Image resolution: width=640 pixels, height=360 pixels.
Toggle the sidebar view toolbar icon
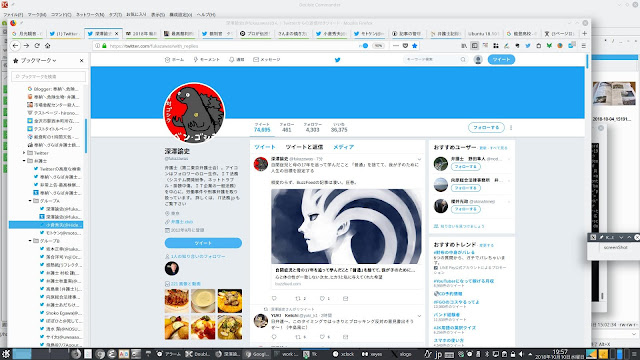pos(475,46)
